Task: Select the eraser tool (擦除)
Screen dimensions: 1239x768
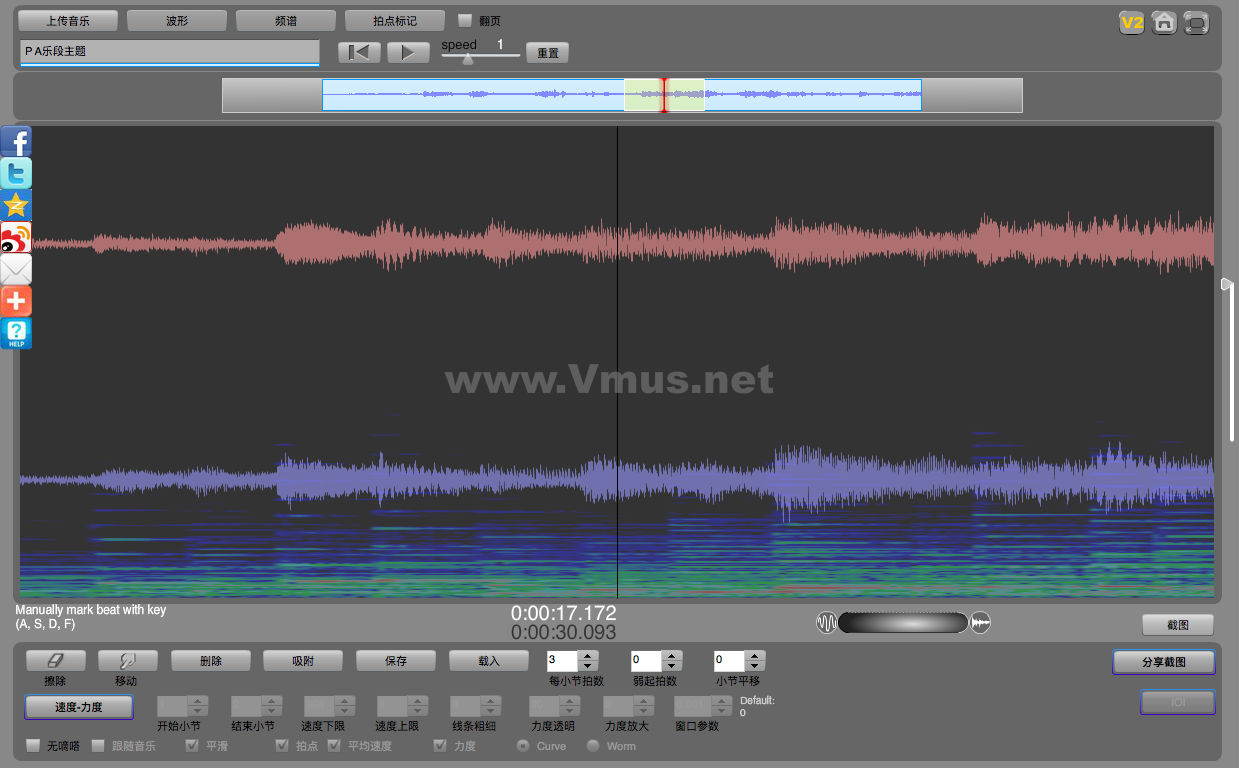Action: coord(55,661)
